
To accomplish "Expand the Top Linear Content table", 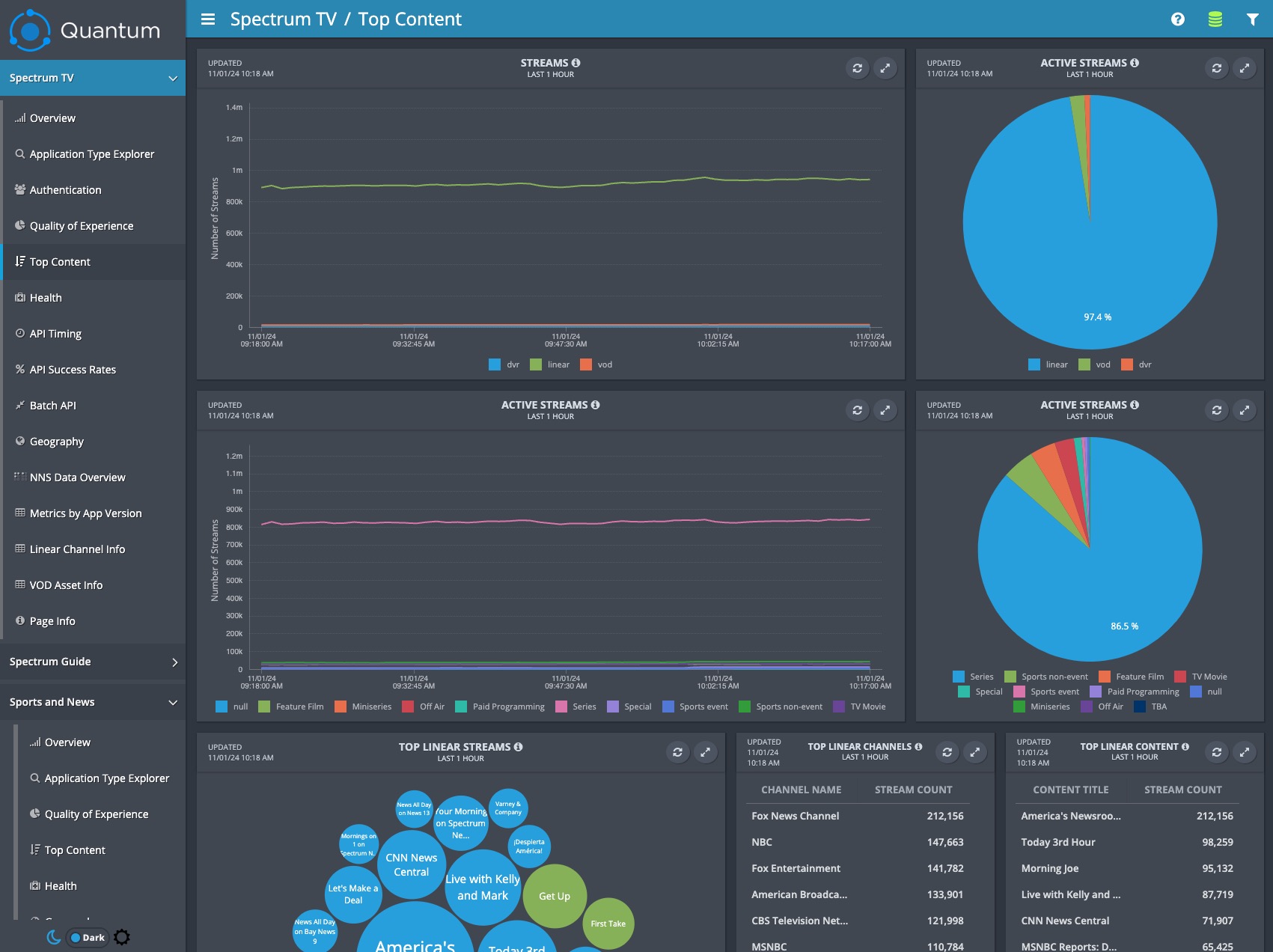I will tap(1245, 752).
